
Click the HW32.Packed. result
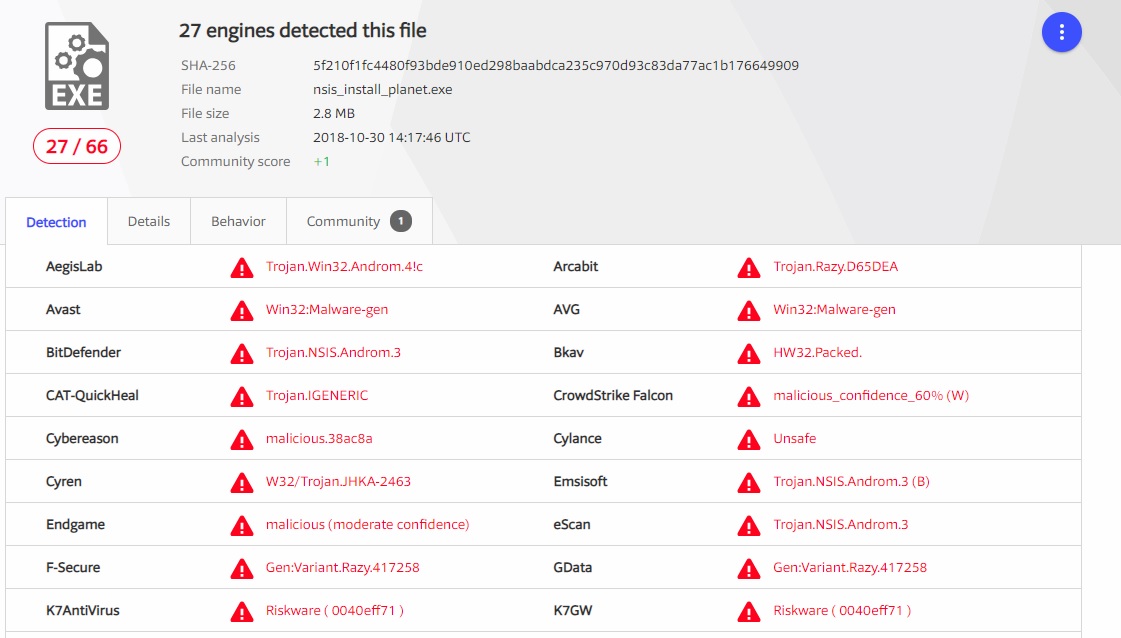pyautogui.click(x=817, y=353)
